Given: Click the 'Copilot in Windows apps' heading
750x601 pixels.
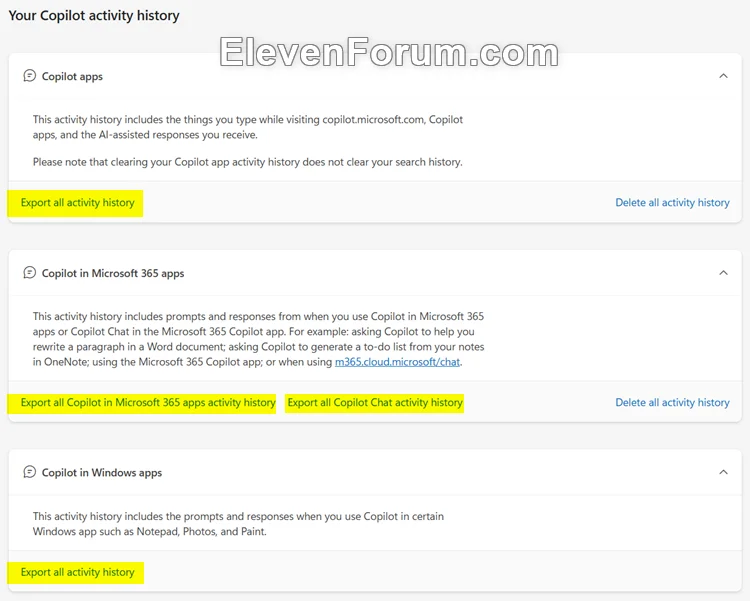Looking at the screenshot, I should 102,473.
